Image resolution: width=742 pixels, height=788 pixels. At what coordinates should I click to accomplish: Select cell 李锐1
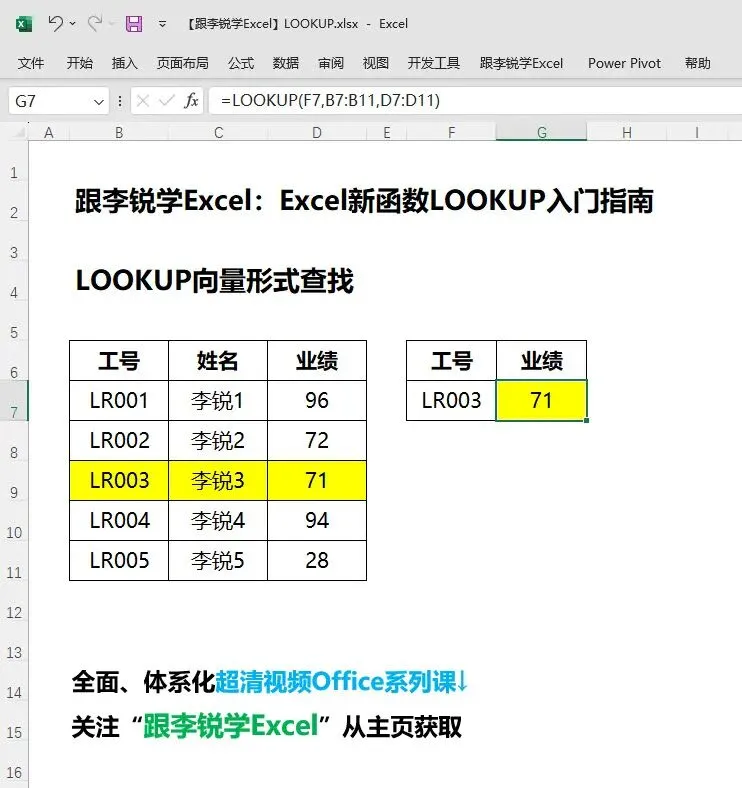pos(218,401)
